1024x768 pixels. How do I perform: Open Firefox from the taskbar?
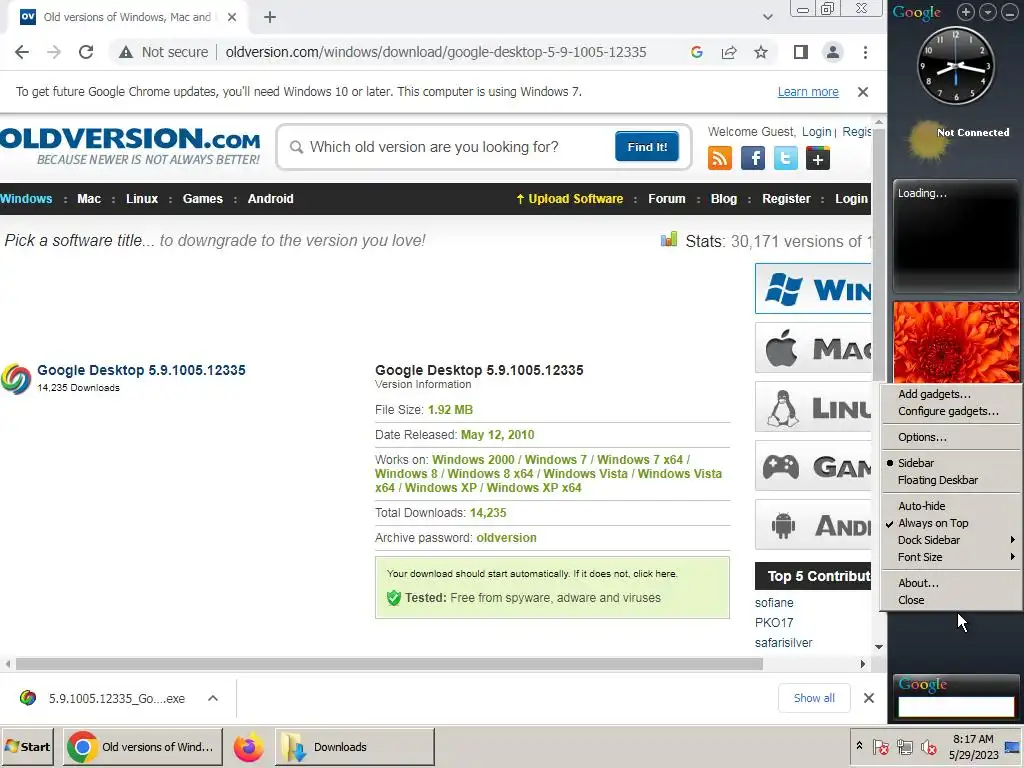(249, 746)
